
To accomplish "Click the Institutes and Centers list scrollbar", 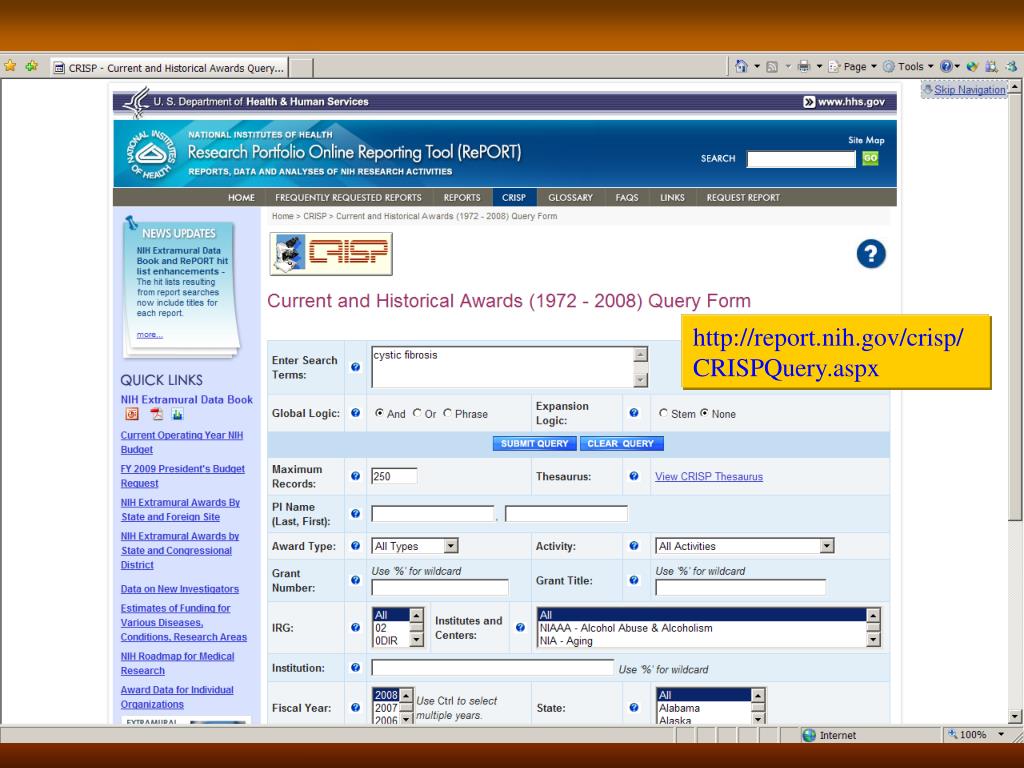I will coord(873,628).
